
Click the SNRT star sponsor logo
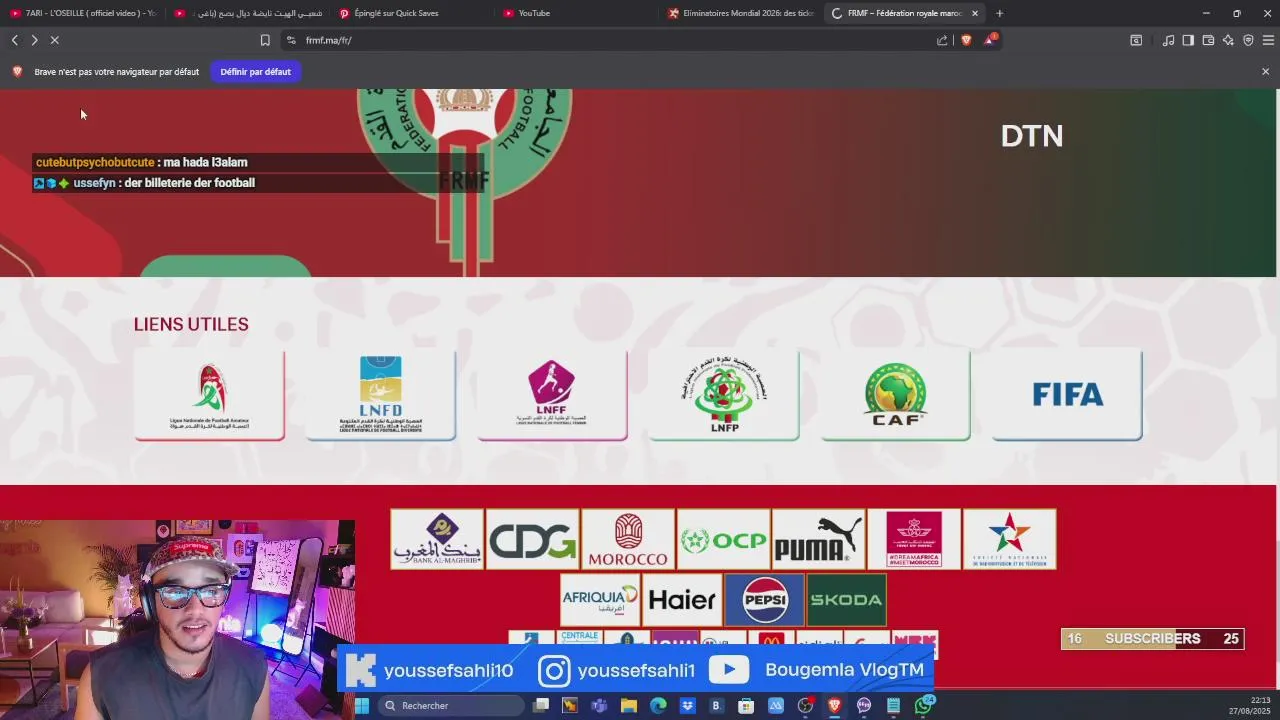(1009, 539)
